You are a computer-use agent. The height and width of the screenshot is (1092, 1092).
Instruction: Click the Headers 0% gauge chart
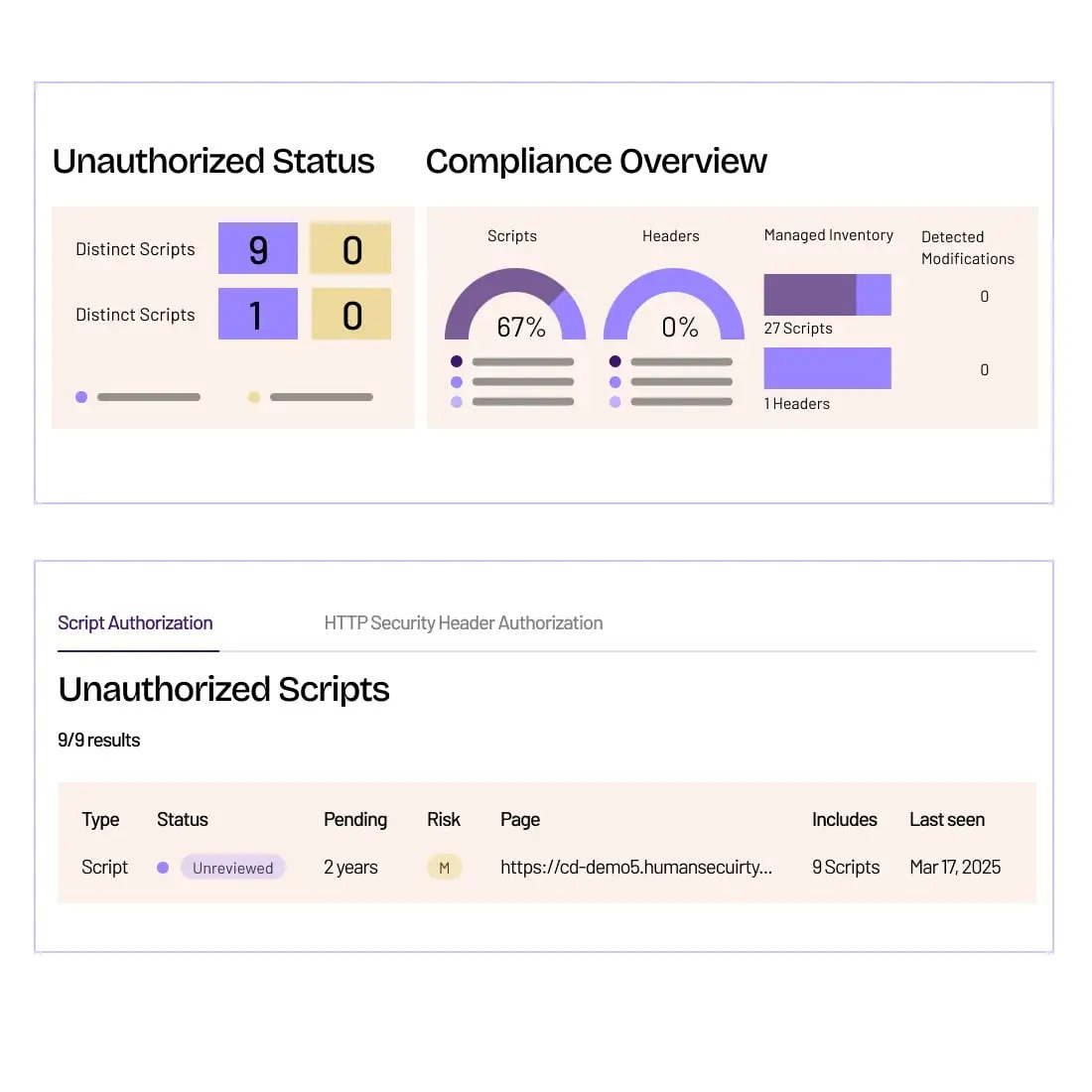[x=674, y=307]
